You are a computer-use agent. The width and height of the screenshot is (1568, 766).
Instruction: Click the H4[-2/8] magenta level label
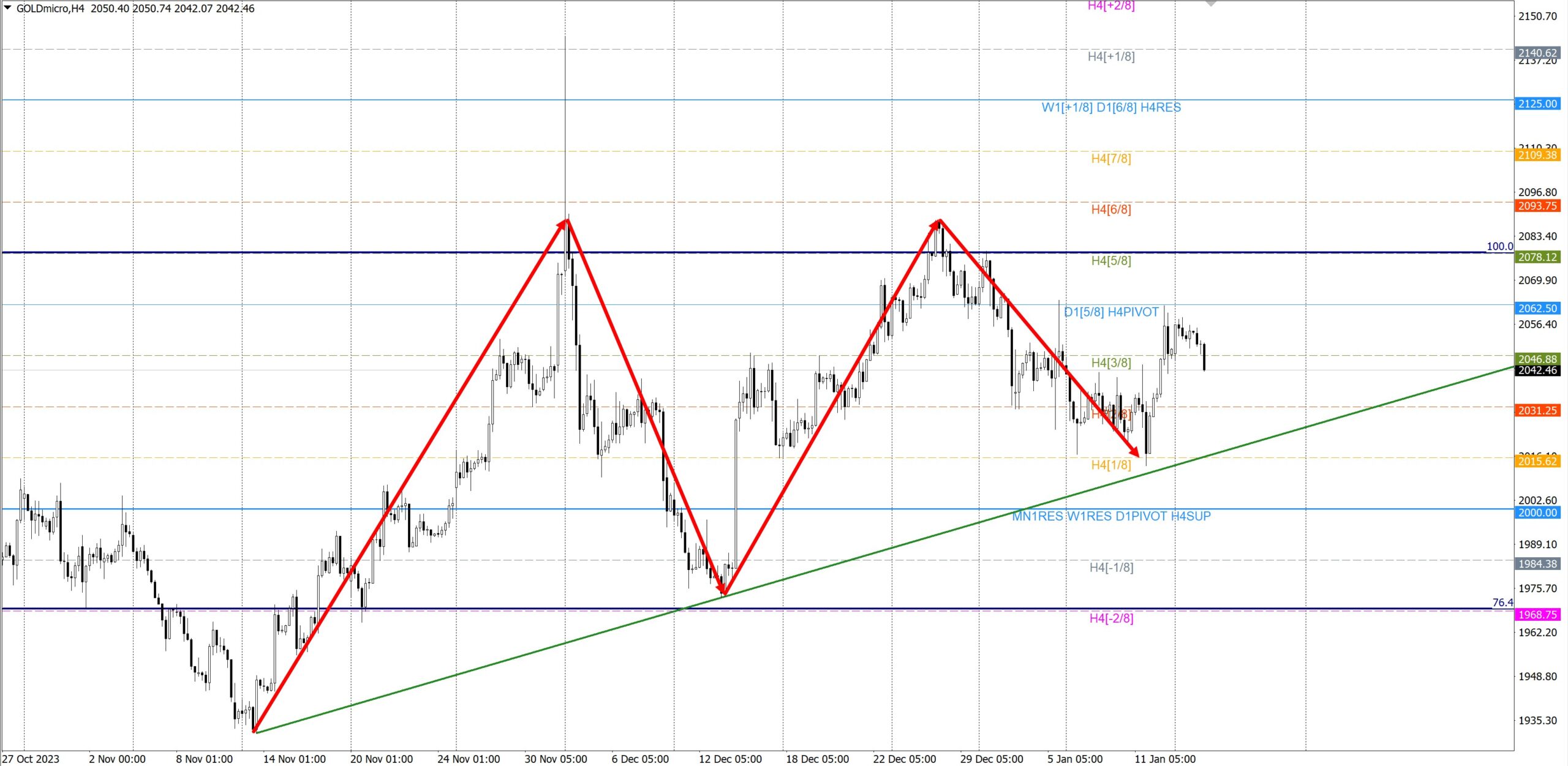pos(1111,618)
